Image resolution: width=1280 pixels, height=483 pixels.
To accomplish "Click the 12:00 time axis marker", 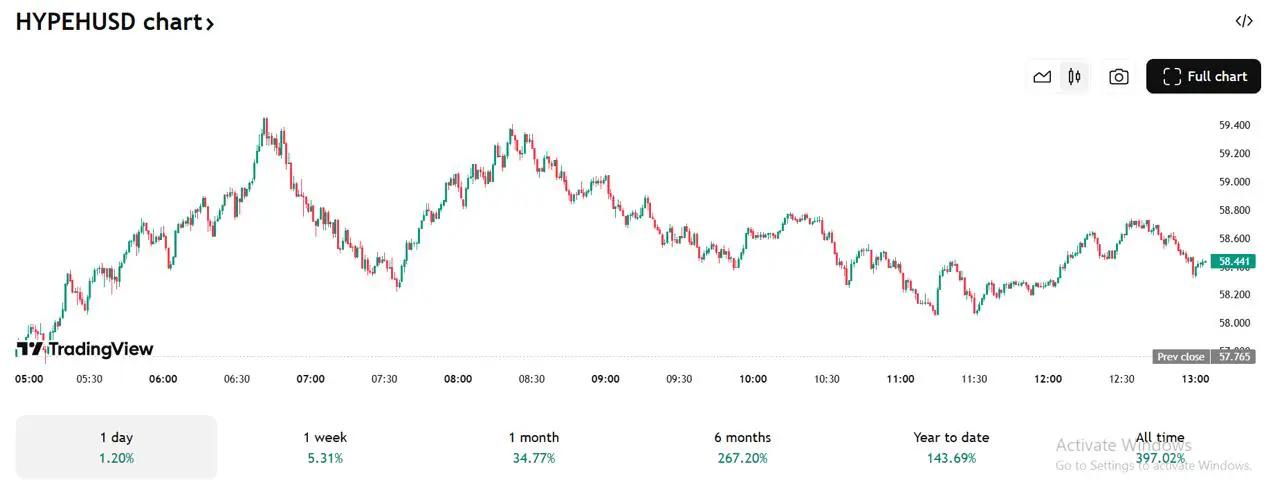I will [x=1048, y=379].
